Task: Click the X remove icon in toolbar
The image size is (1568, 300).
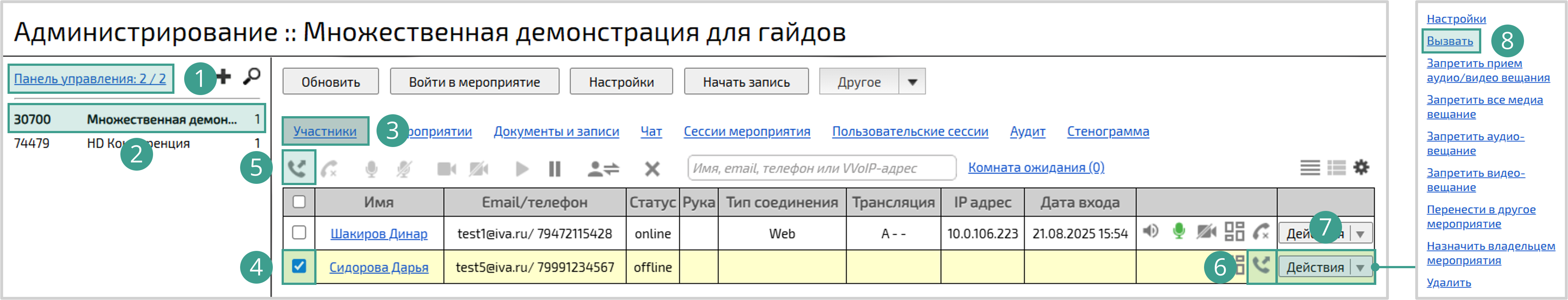Action: [x=652, y=169]
